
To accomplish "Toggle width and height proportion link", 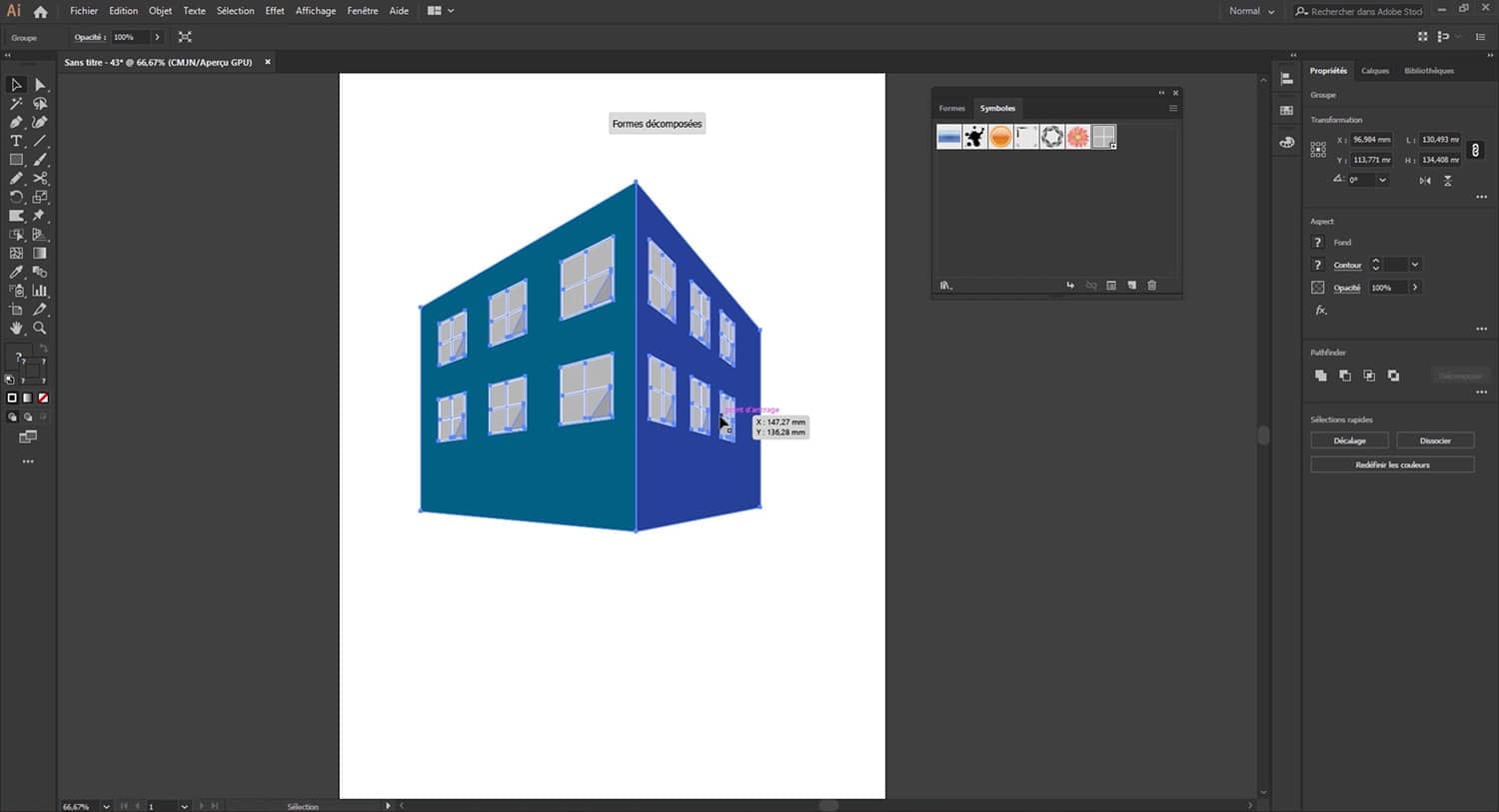I will pyautogui.click(x=1475, y=150).
